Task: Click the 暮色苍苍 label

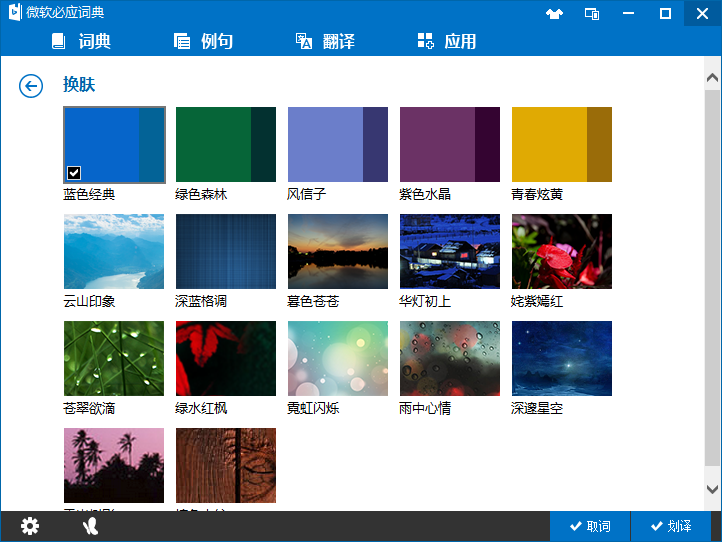Action: [313, 301]
